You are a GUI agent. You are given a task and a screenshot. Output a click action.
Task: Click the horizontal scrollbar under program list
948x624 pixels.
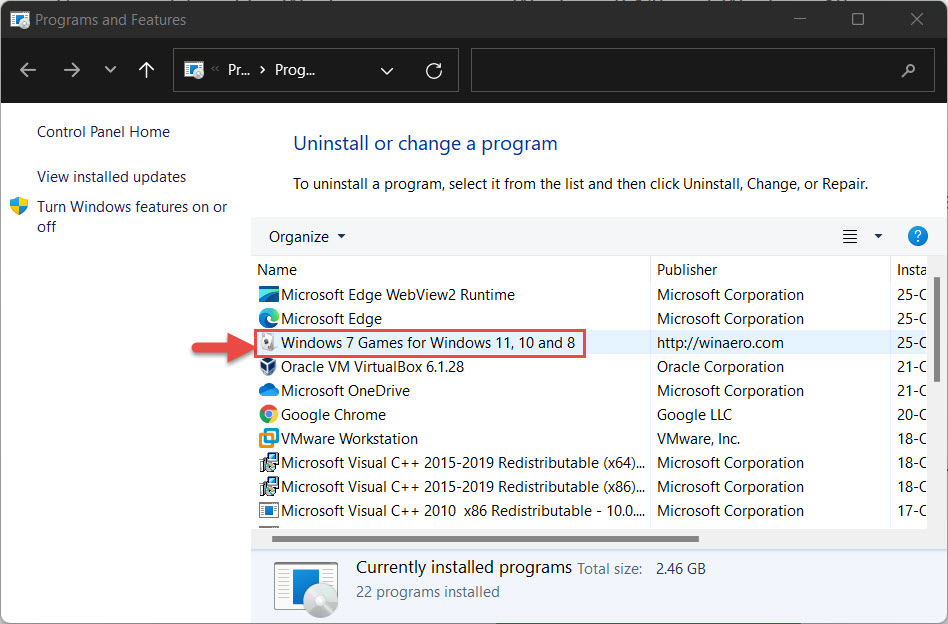(485, 539)
